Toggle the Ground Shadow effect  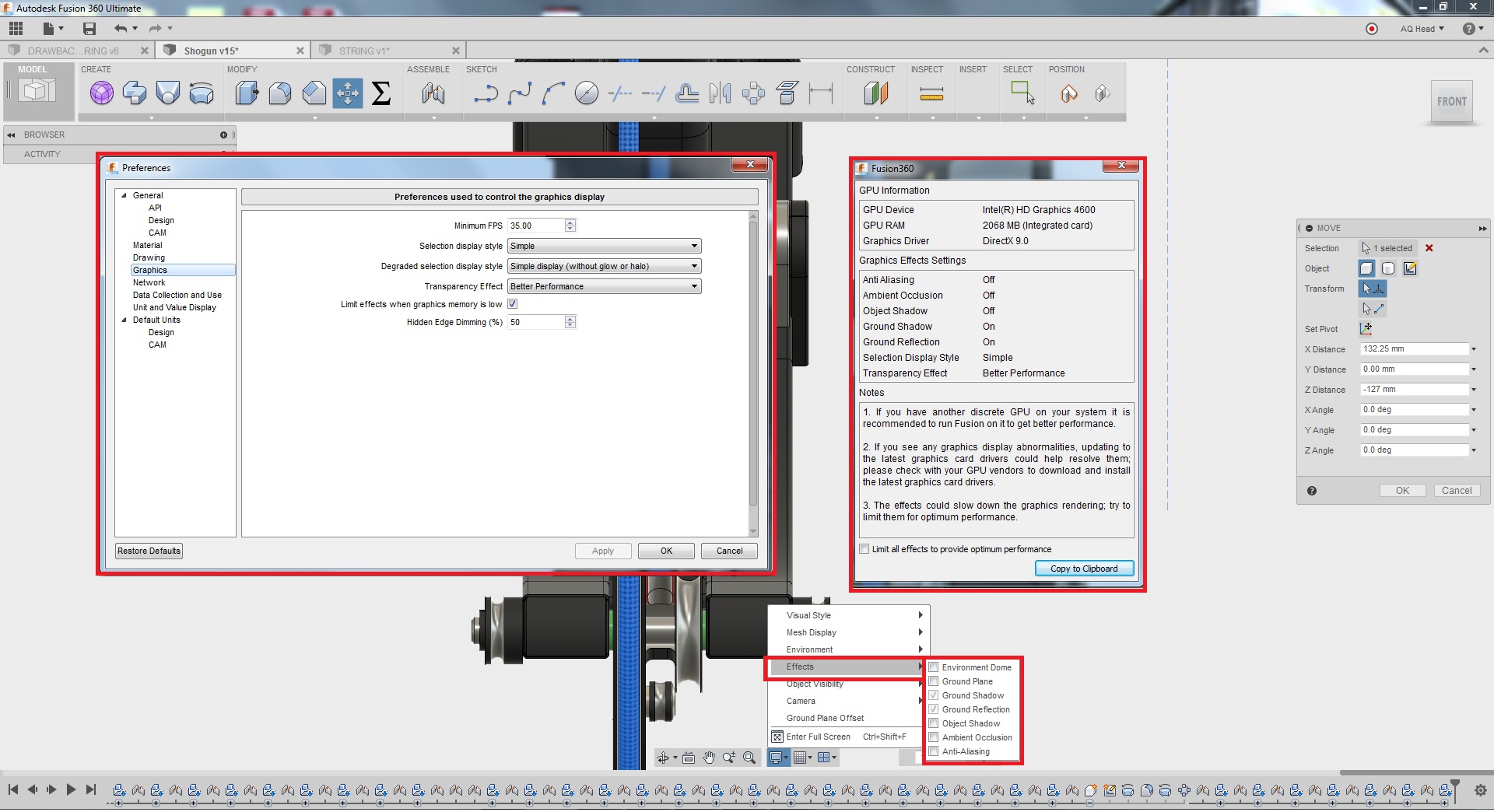[x=934, y=695]
